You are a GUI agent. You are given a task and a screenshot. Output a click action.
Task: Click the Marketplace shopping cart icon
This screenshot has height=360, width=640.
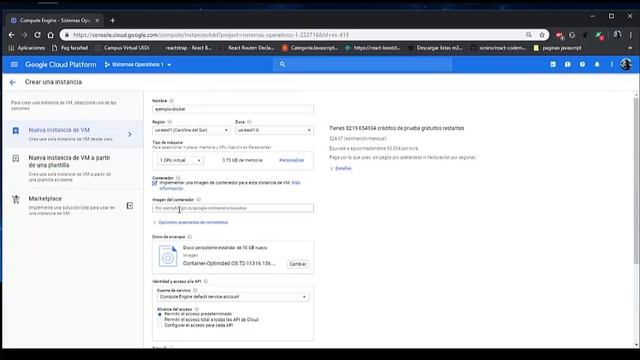(x=16, y=199)
